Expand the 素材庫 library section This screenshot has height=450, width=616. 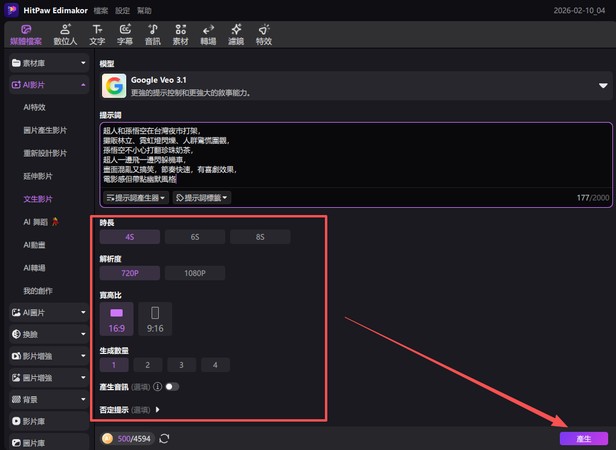click(x=49, y=63)
